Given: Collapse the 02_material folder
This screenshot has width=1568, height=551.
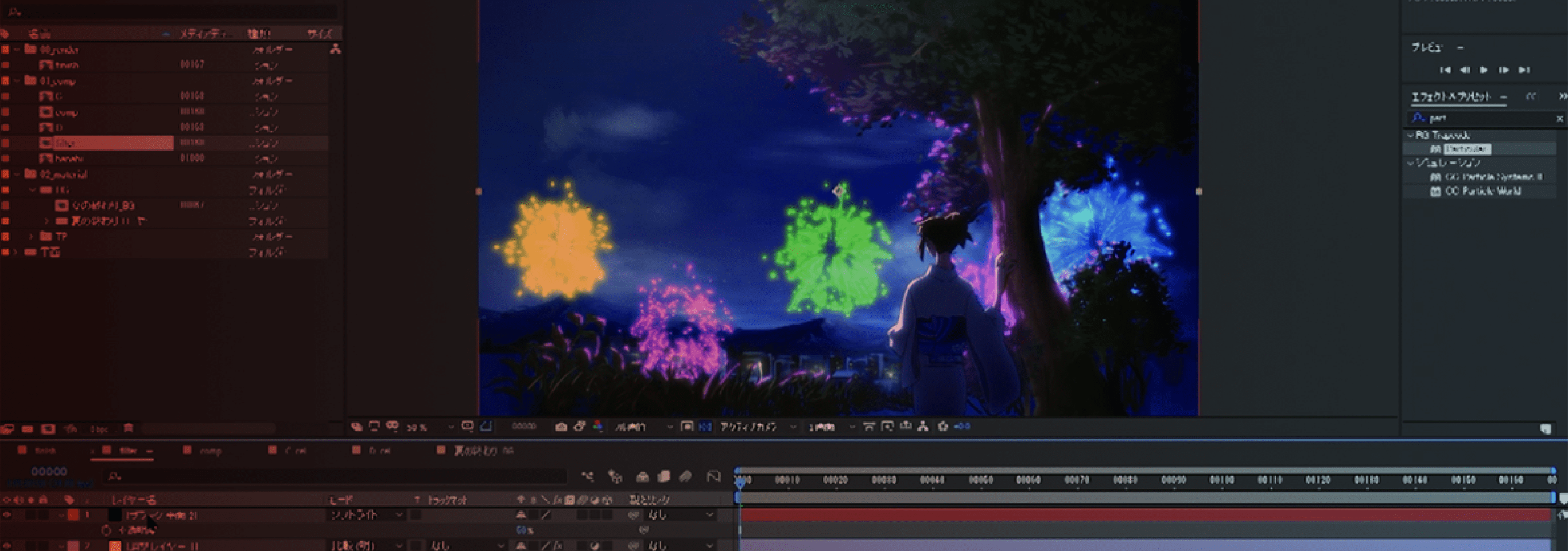Looking at the screenshot, I should pyautogui.click(x=17, y=174).
